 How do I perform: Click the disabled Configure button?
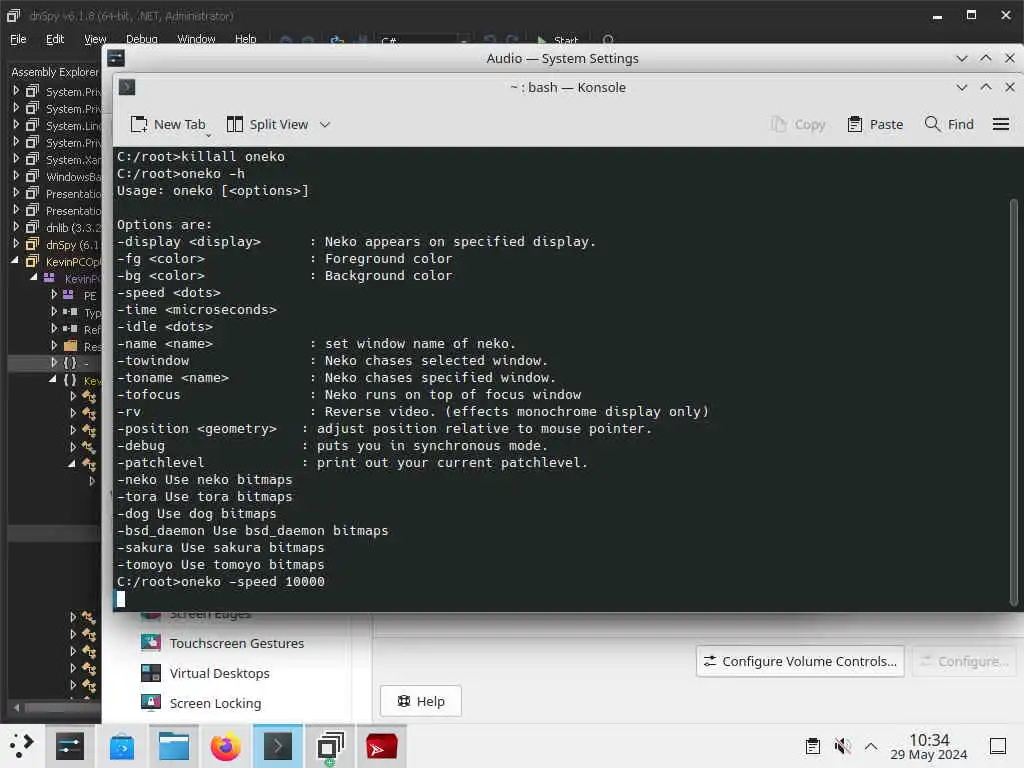pos(964,662)
